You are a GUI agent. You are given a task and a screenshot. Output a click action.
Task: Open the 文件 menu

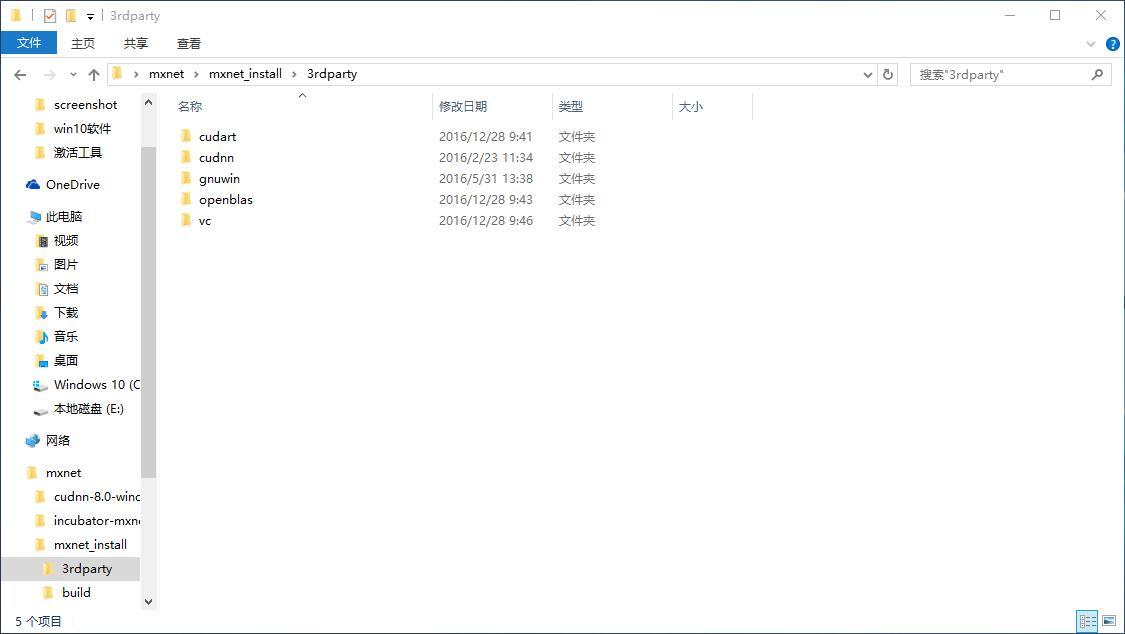[29, 43]
